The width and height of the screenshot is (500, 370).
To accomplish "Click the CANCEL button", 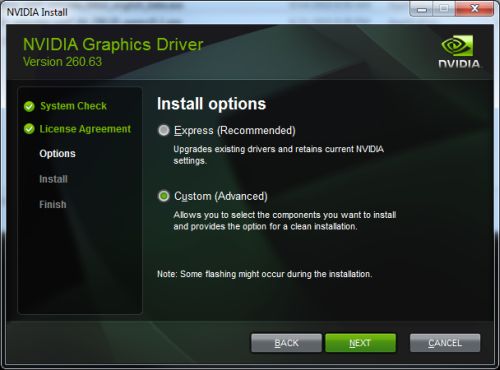I will point(445,343).
